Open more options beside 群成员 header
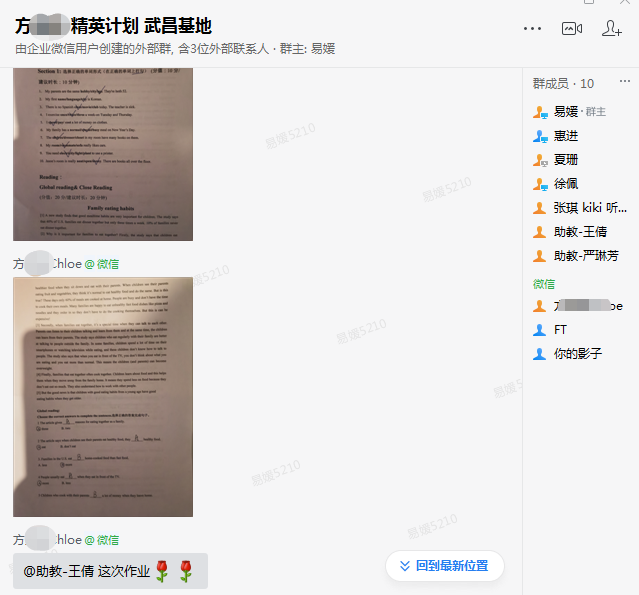This screenshot has height=595, width=639. (x=625, y=83)
